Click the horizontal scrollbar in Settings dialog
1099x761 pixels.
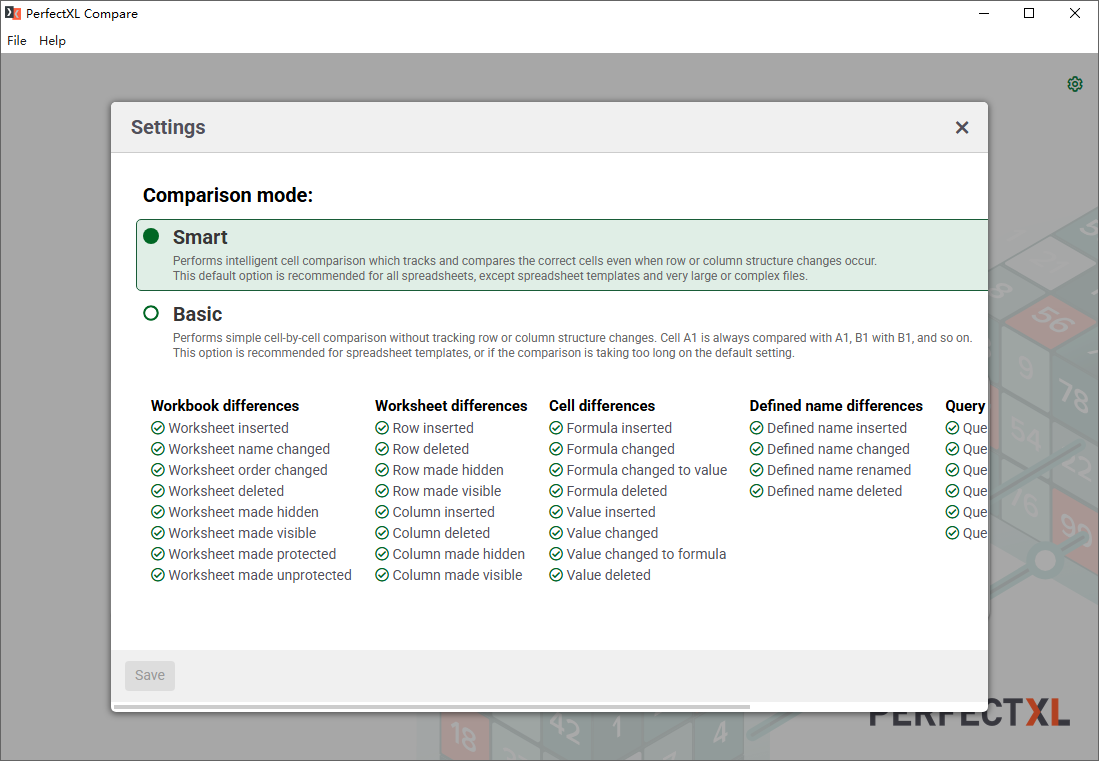432,707
